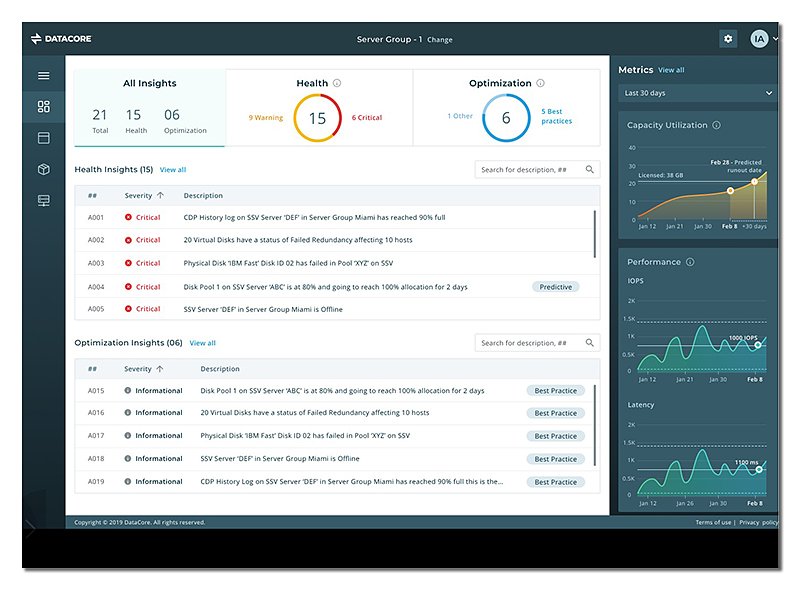This screenshot has height=595, width=800.
Task: Click the info icon next to Health
Action: click(x=337, y=84)
